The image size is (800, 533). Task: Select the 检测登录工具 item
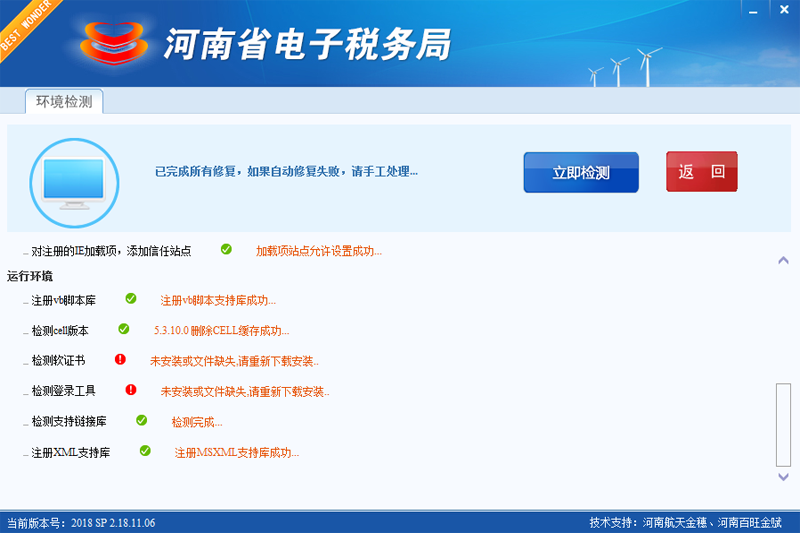(x=63, y=391)
